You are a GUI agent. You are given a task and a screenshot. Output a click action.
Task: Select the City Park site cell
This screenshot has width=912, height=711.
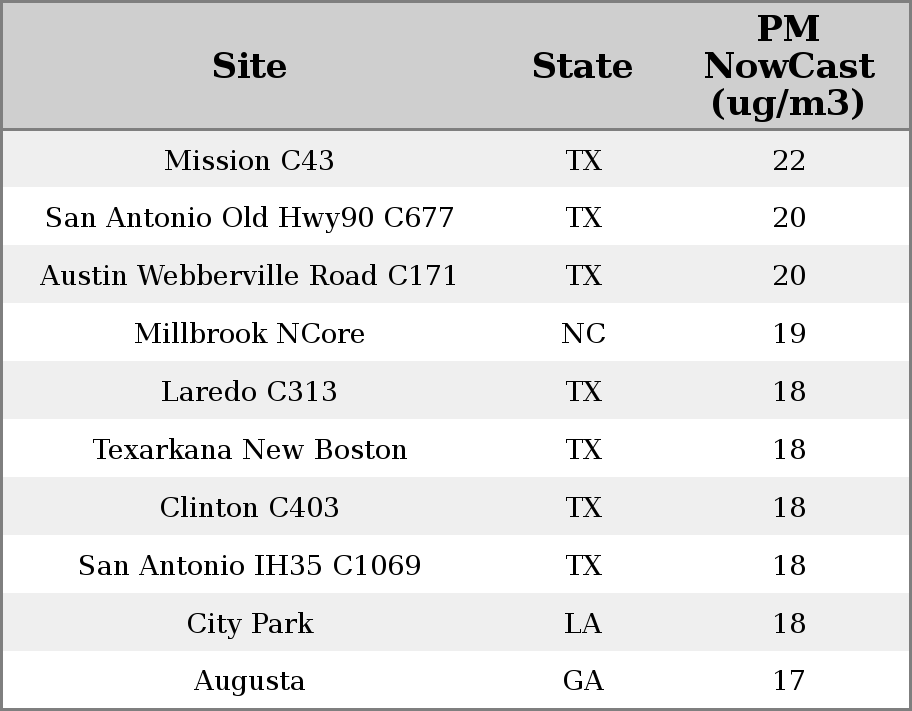coord(249,624)
